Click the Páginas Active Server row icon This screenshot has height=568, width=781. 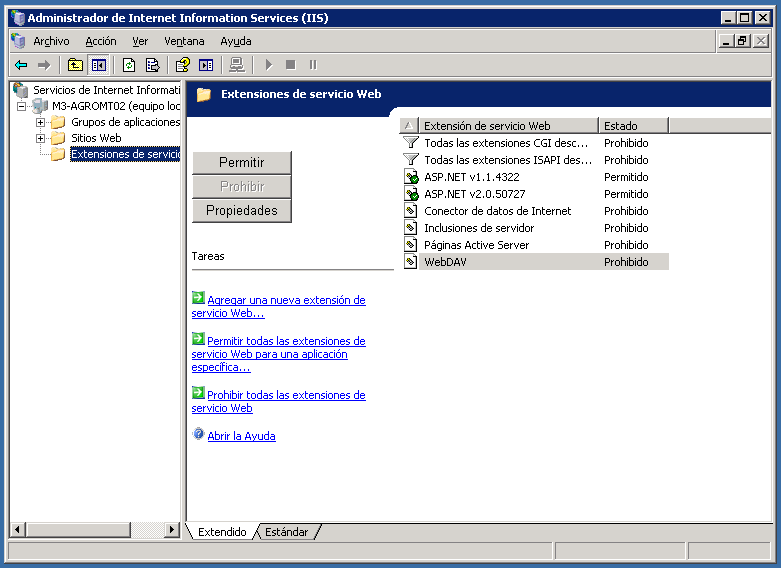pos(410,245)
